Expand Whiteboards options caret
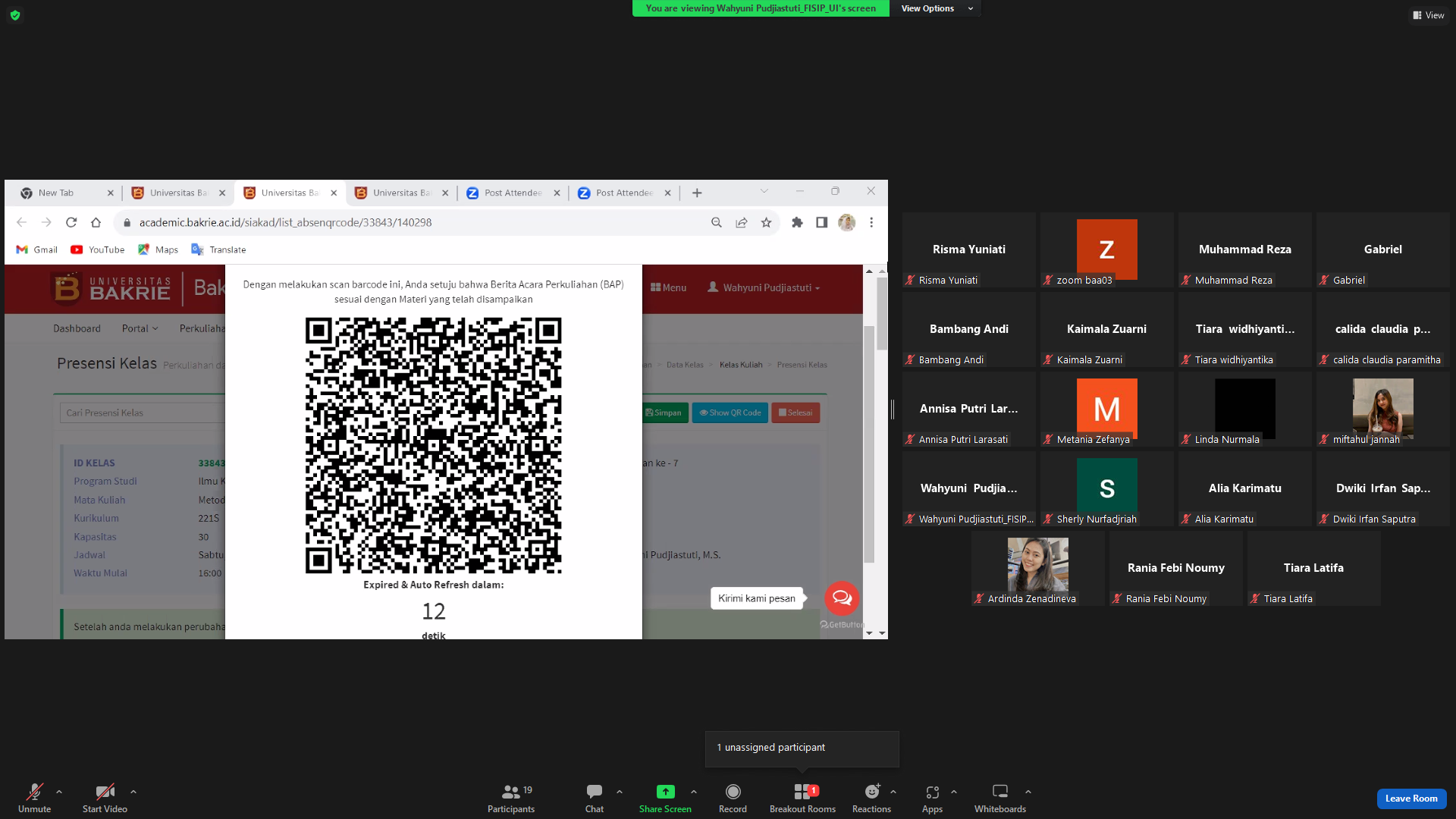The width and height of the screenshot is (1456, 819). click(1028, 792)
